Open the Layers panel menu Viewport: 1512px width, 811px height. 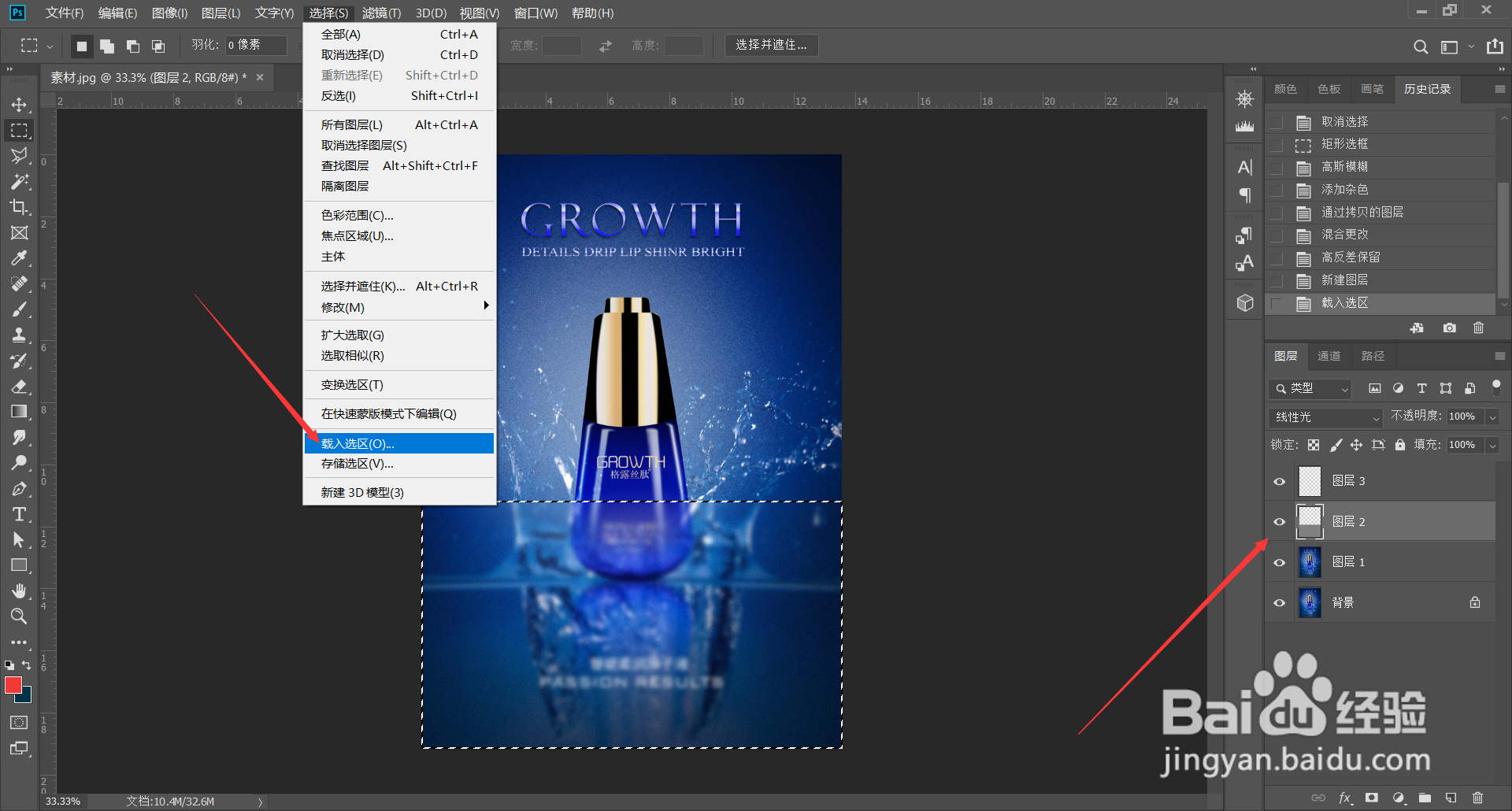tap(1499, 356)
